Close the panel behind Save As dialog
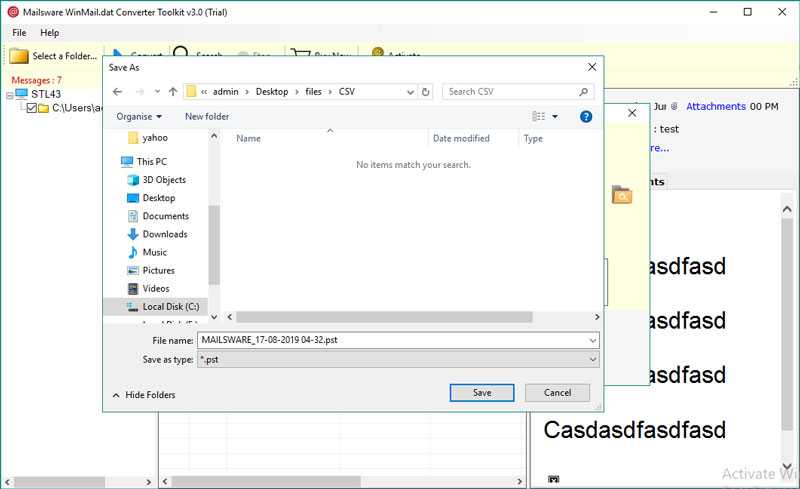This screenshot has height=489, width=800. pyautogui.click(x=632, y=113)
